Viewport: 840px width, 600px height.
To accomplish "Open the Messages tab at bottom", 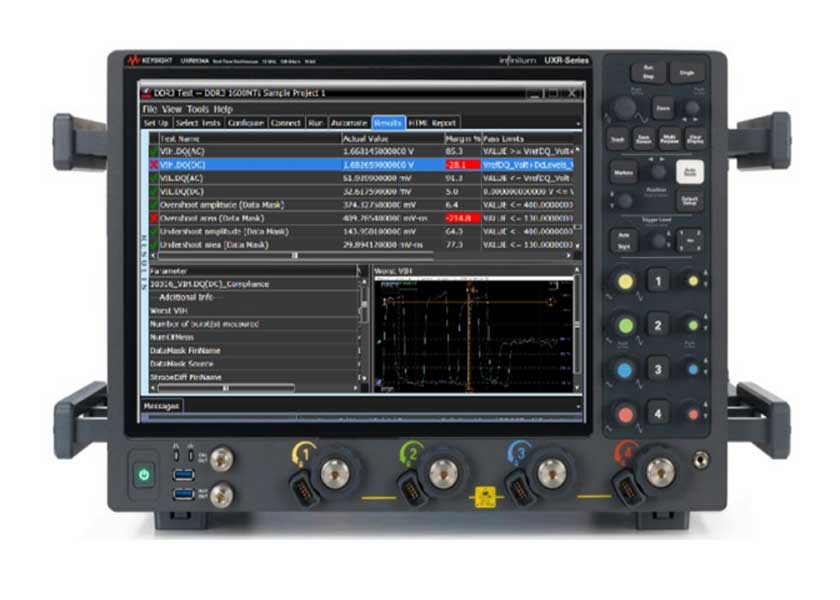I will click(x=161, y=406).
